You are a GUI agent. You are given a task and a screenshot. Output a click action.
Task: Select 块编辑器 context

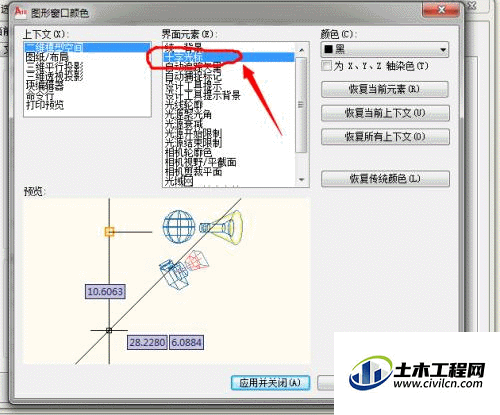point(87,86)
